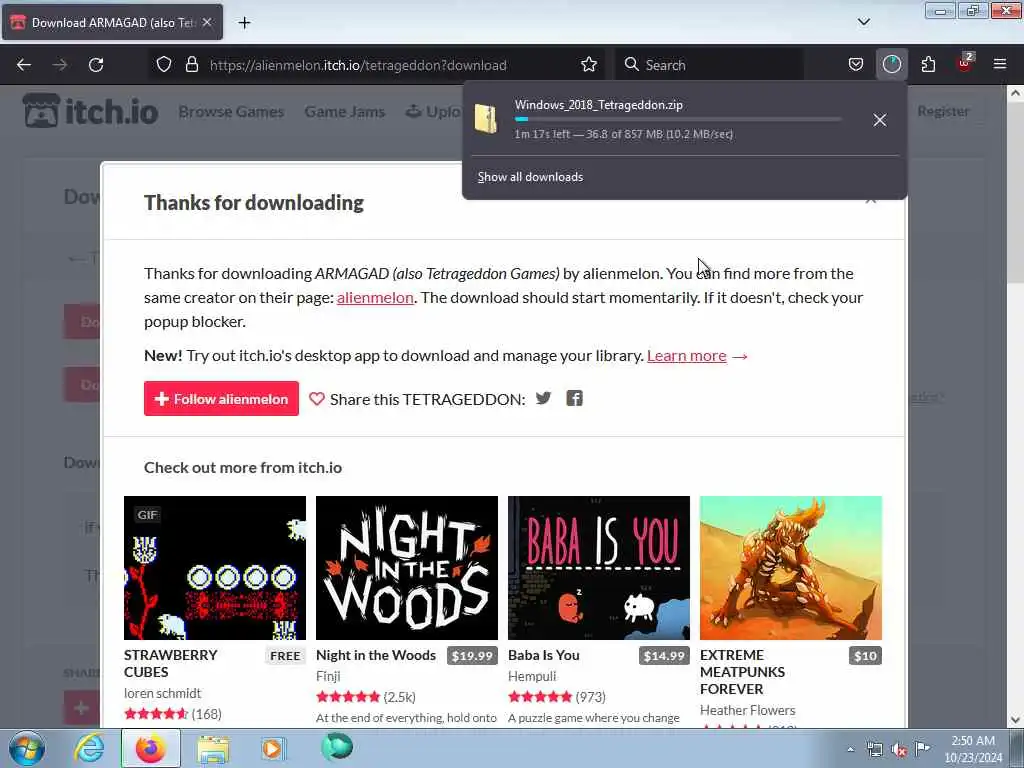This screenshot has width=1024, height=768.
Task: Open File Explorer from taskbar
Action: point(214,749)
